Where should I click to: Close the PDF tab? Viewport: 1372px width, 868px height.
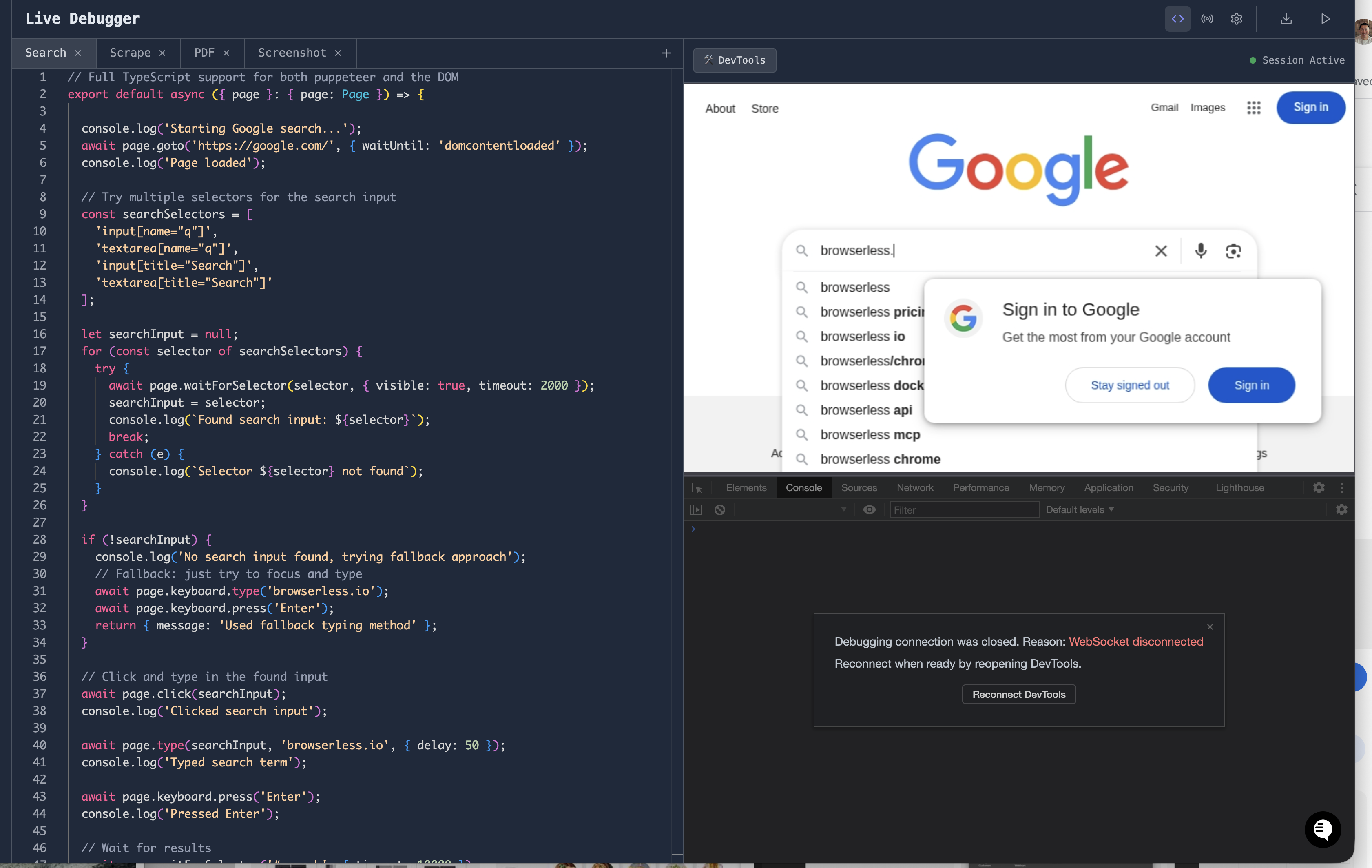click(x=226, y=53)
